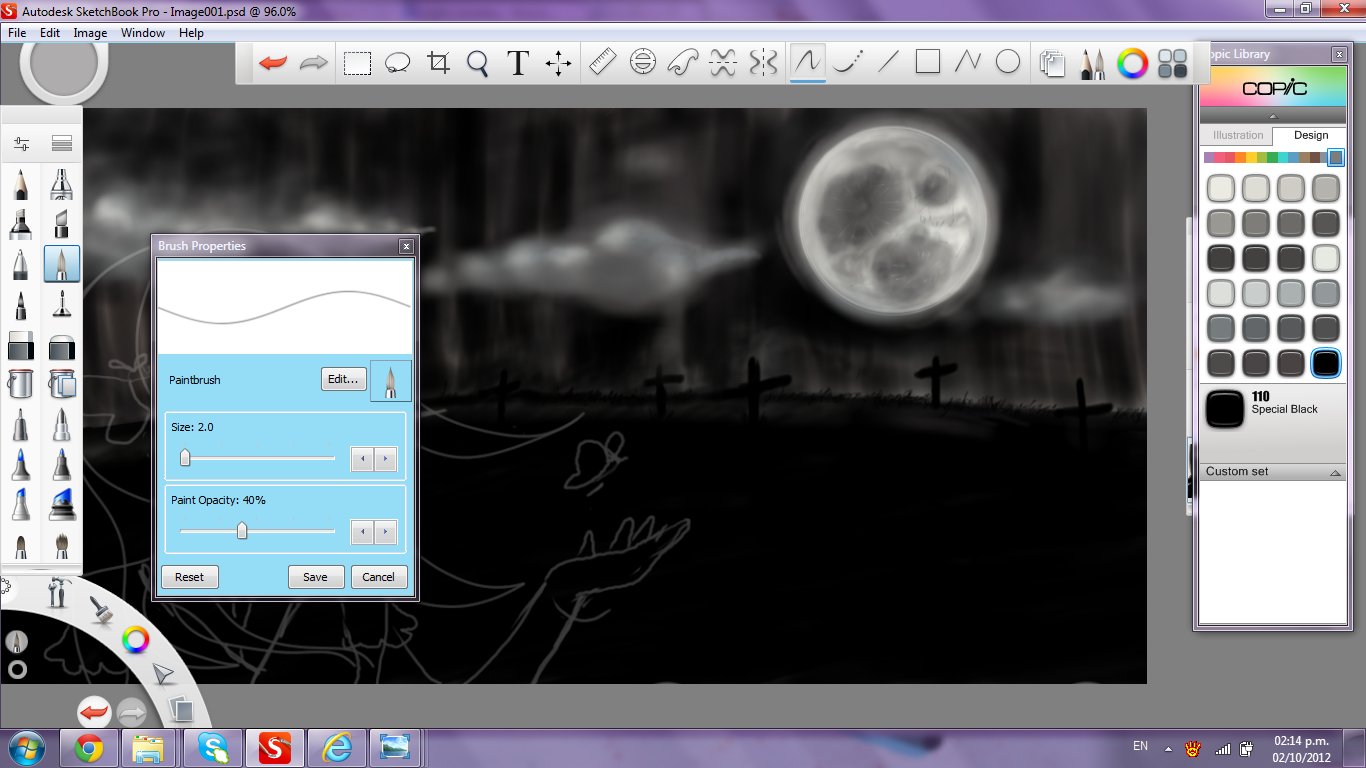Select the straight Line tool

888,62
